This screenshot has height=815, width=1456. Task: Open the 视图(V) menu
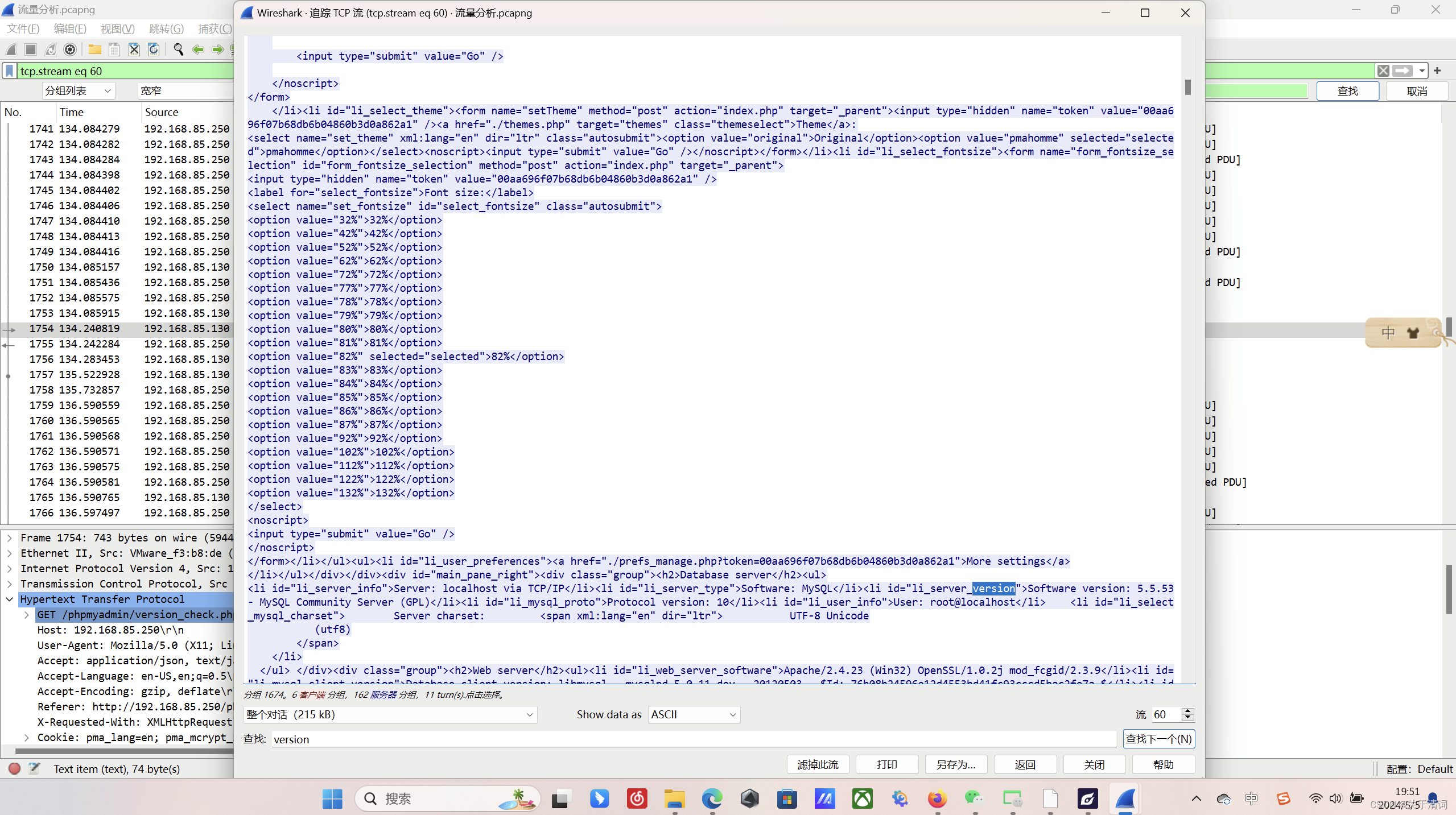(x=118, y=29)
